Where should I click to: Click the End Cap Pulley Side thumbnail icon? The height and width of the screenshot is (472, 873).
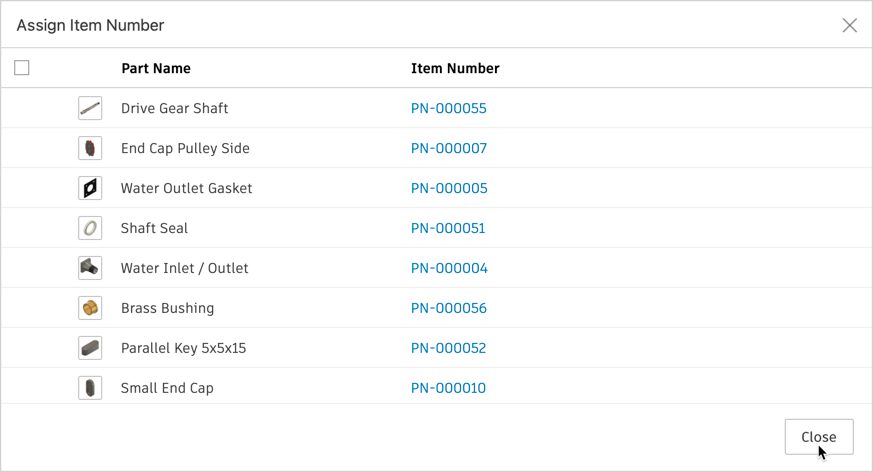coord(90,148)
